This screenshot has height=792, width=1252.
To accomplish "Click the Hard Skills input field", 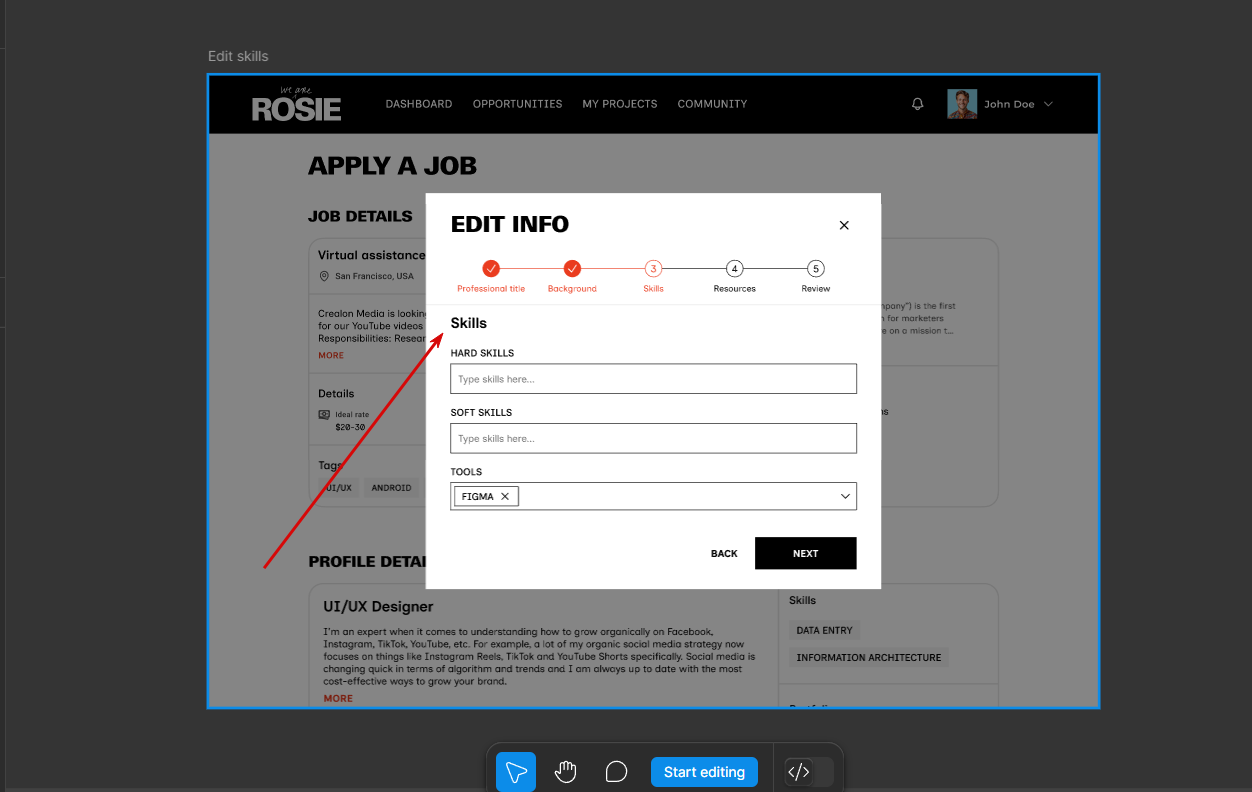I will click(x=653, y=379).
